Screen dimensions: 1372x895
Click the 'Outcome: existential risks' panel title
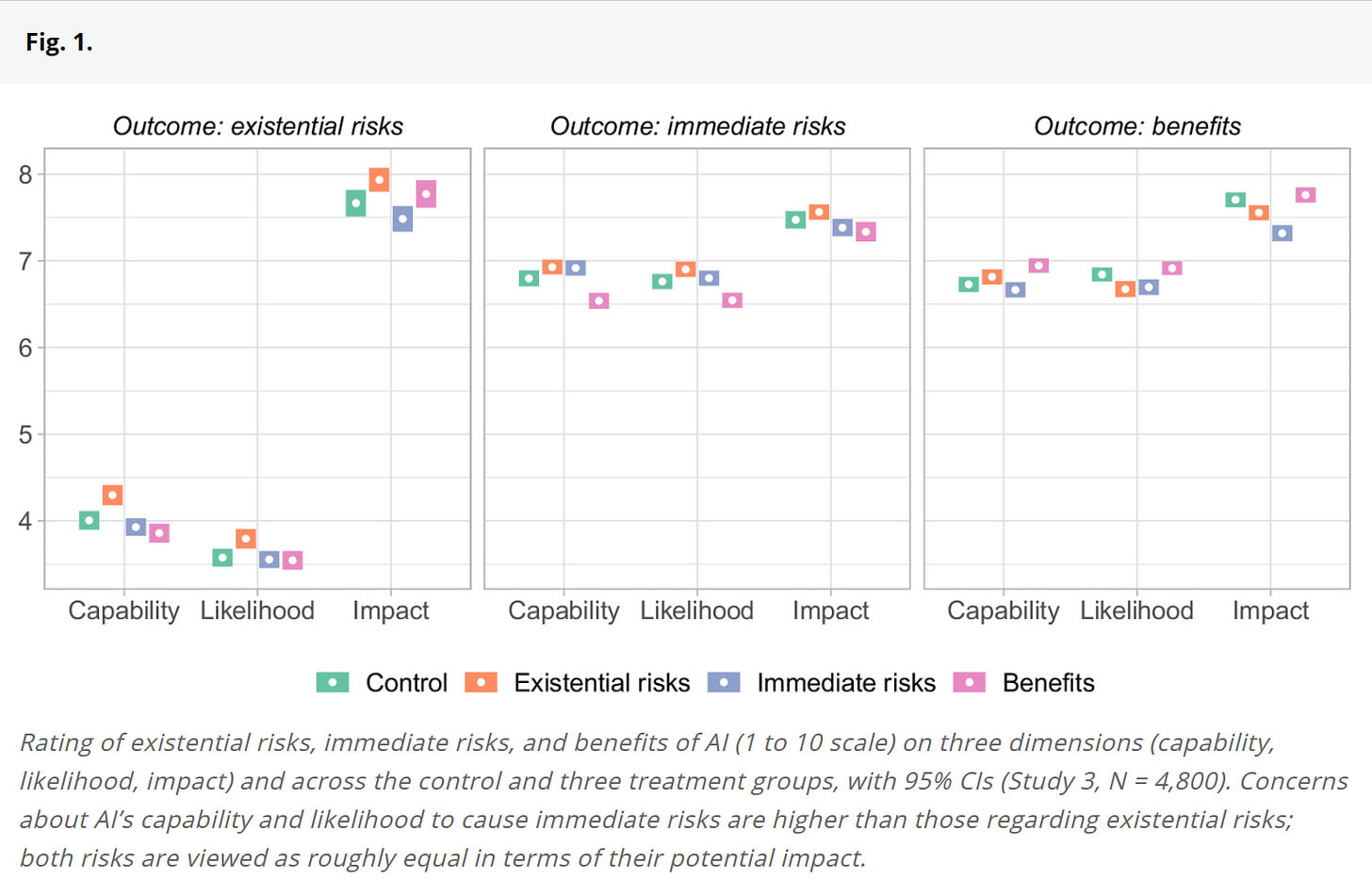(257, 126)
